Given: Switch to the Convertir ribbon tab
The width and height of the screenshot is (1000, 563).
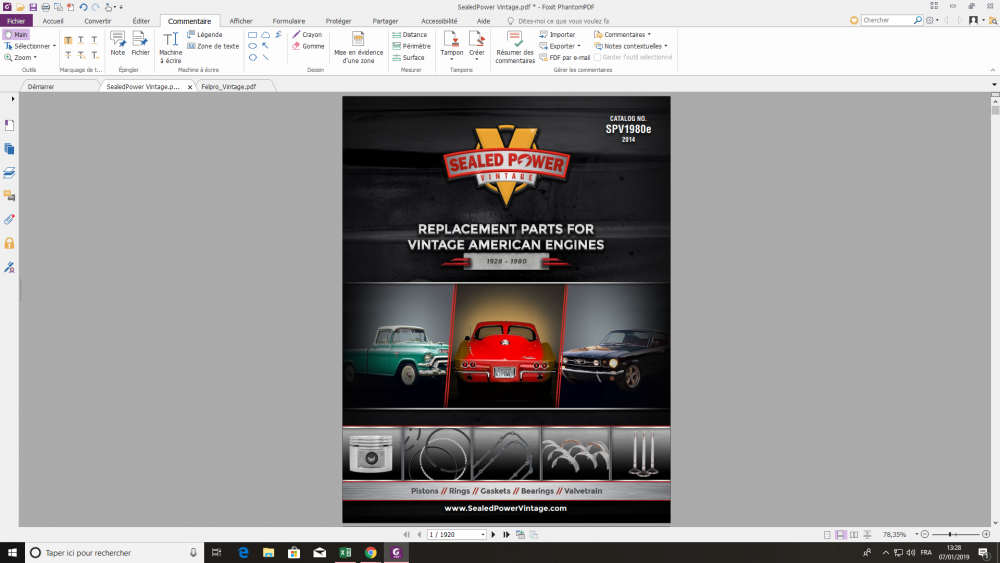Looking at the screenshot, I should [x=98, y=21].
